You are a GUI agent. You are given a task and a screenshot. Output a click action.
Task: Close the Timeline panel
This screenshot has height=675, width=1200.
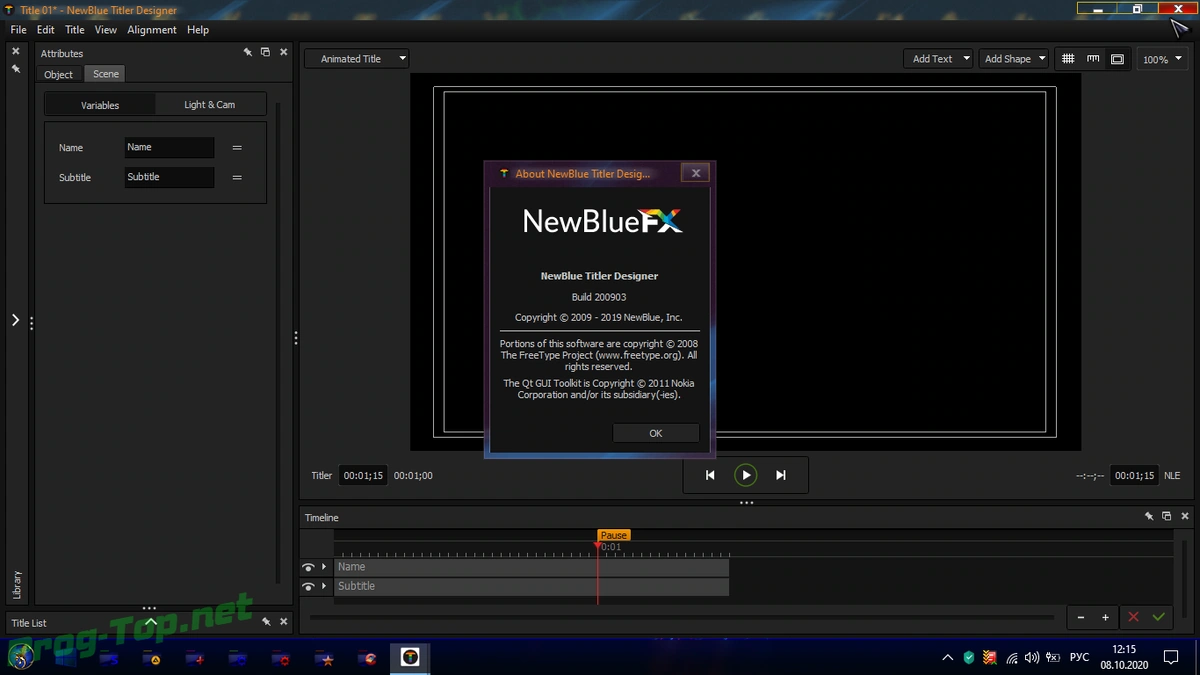click(x=1185, y=517)
